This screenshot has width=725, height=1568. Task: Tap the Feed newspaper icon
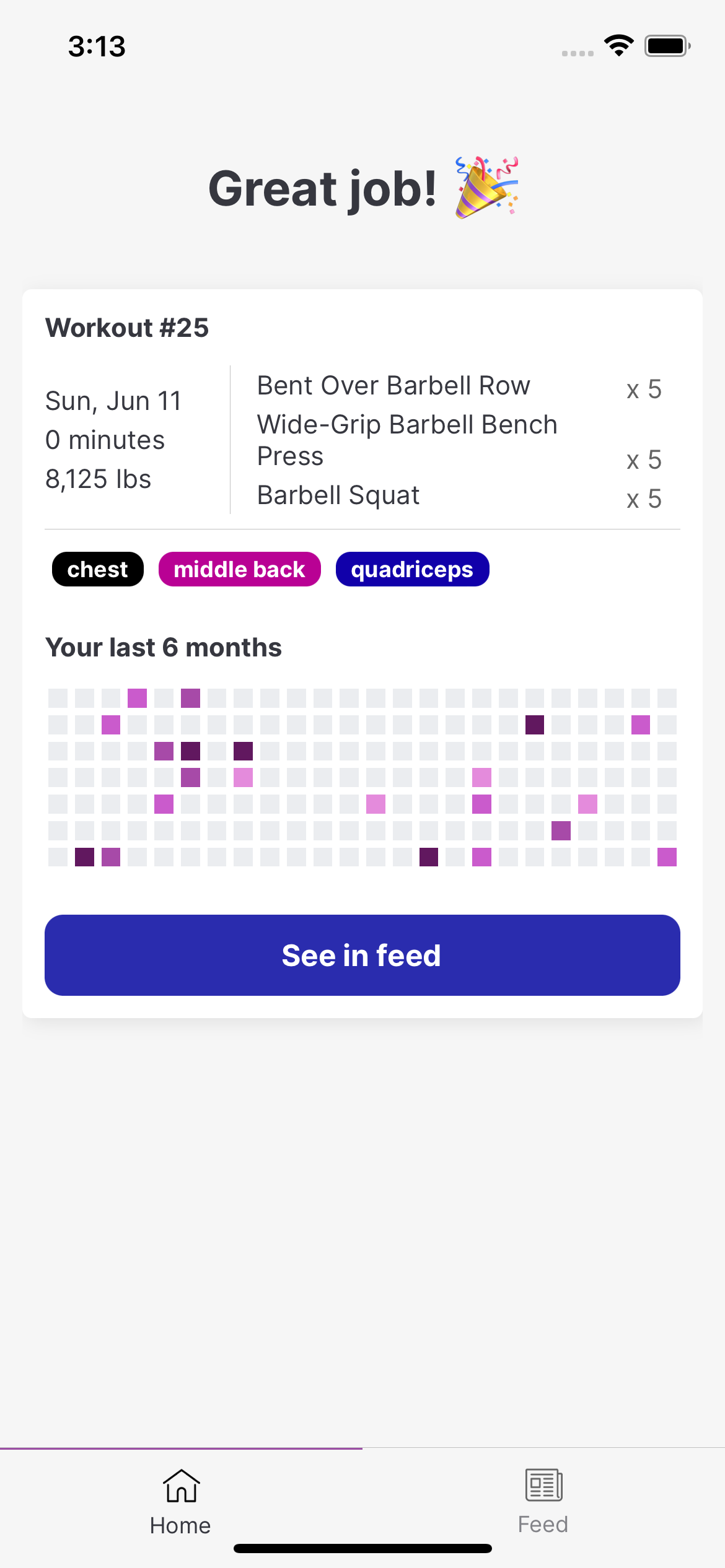coord(543,1484)
